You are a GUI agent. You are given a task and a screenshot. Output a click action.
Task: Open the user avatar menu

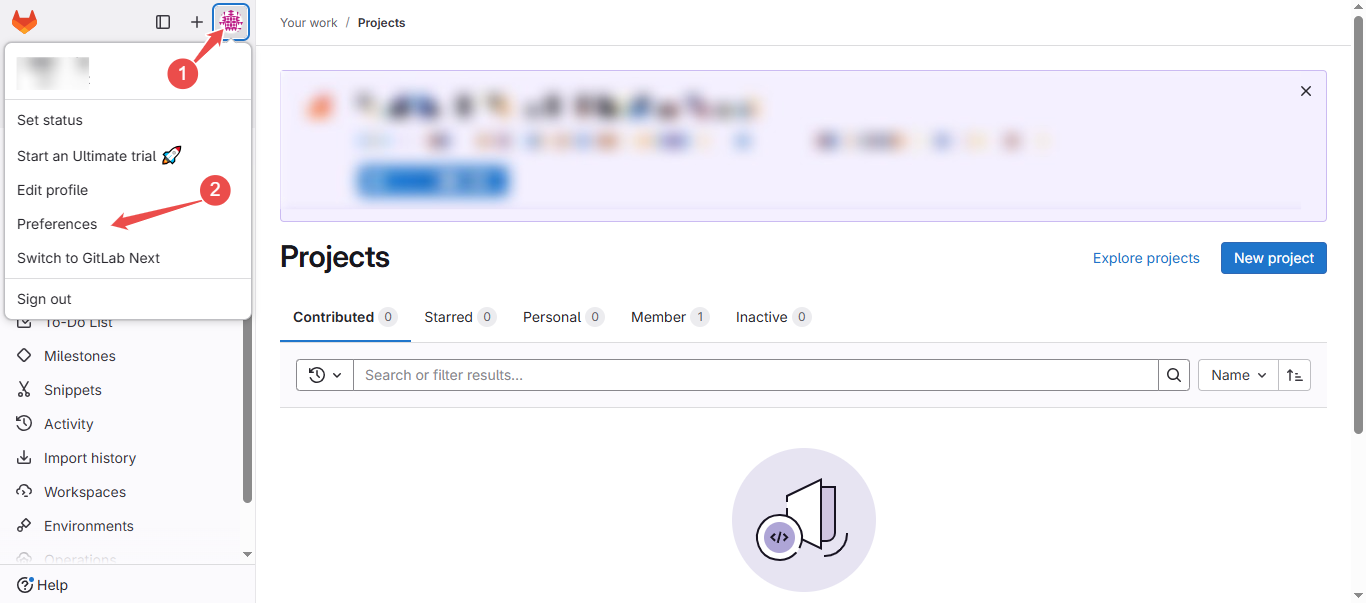[x=231, y=21]
